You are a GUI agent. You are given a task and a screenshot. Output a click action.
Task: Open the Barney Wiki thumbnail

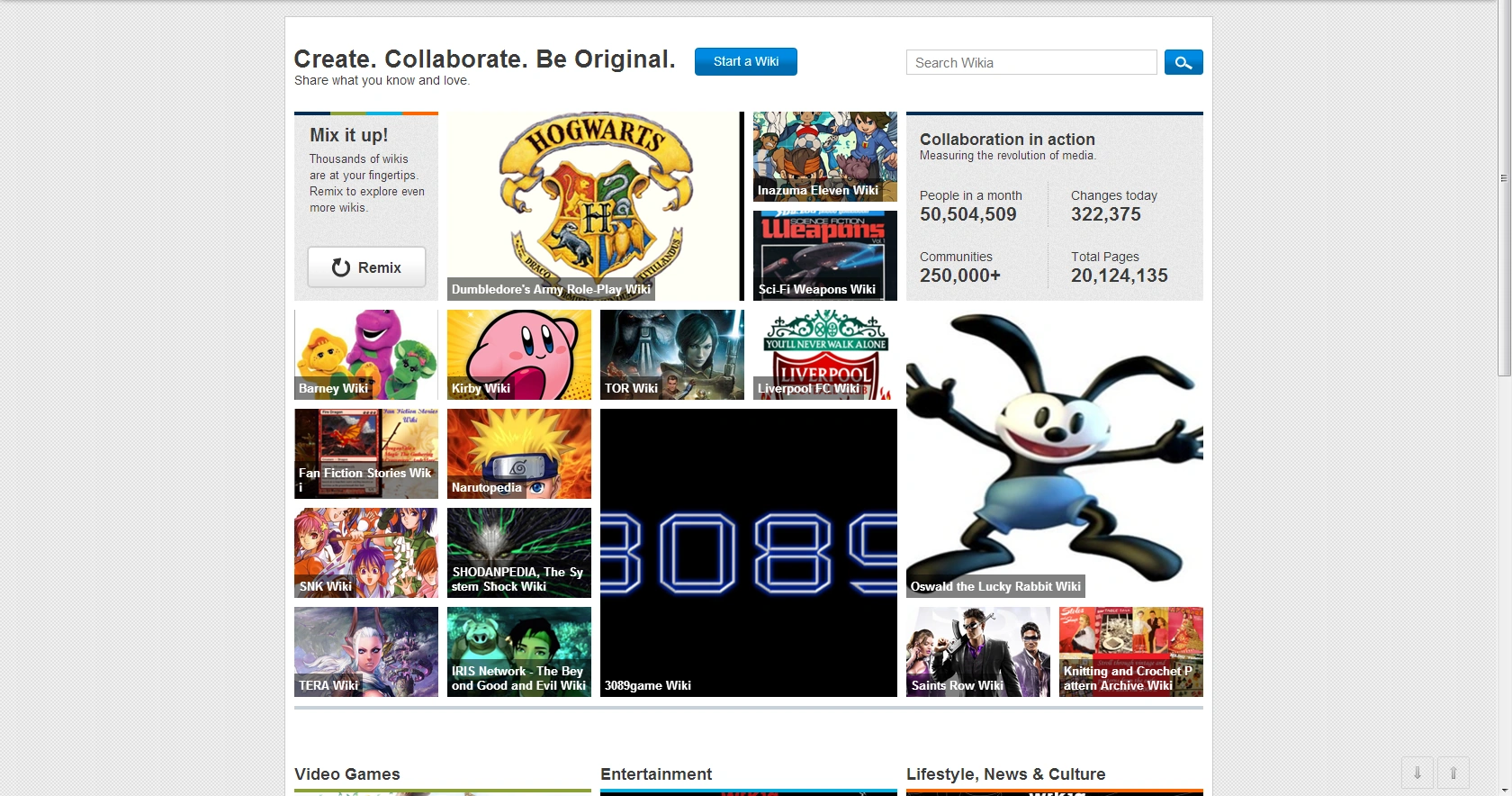[366, 355]
